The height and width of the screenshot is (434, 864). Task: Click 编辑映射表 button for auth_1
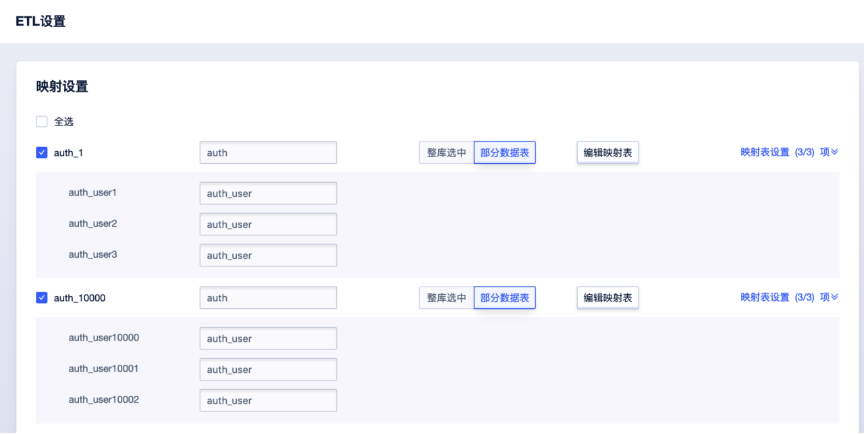(608, 153)
